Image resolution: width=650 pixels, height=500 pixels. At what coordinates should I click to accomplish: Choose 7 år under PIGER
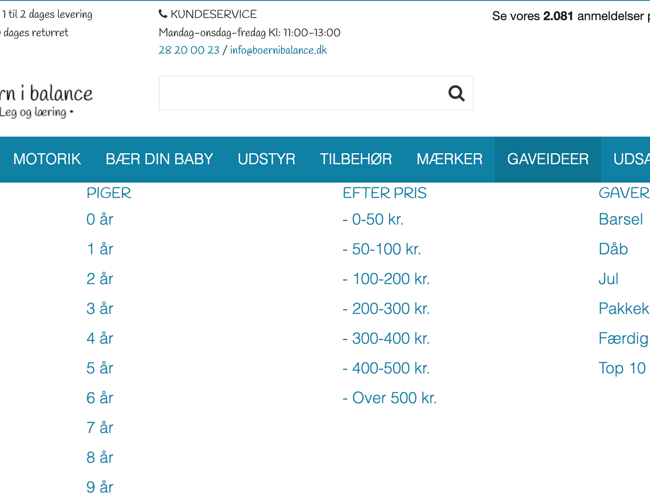99,428
